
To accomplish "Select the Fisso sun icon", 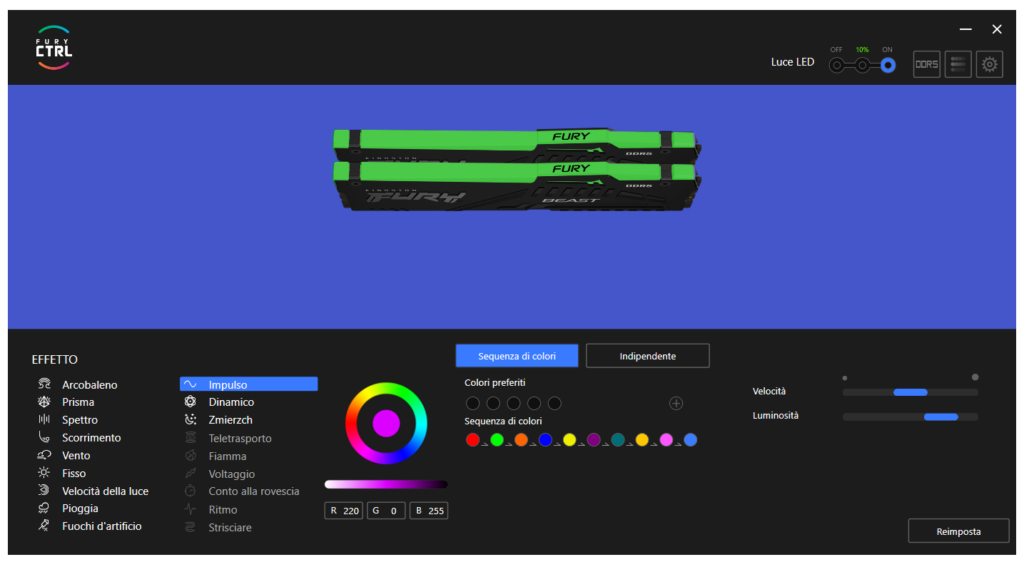I will [x=44, y=473].
